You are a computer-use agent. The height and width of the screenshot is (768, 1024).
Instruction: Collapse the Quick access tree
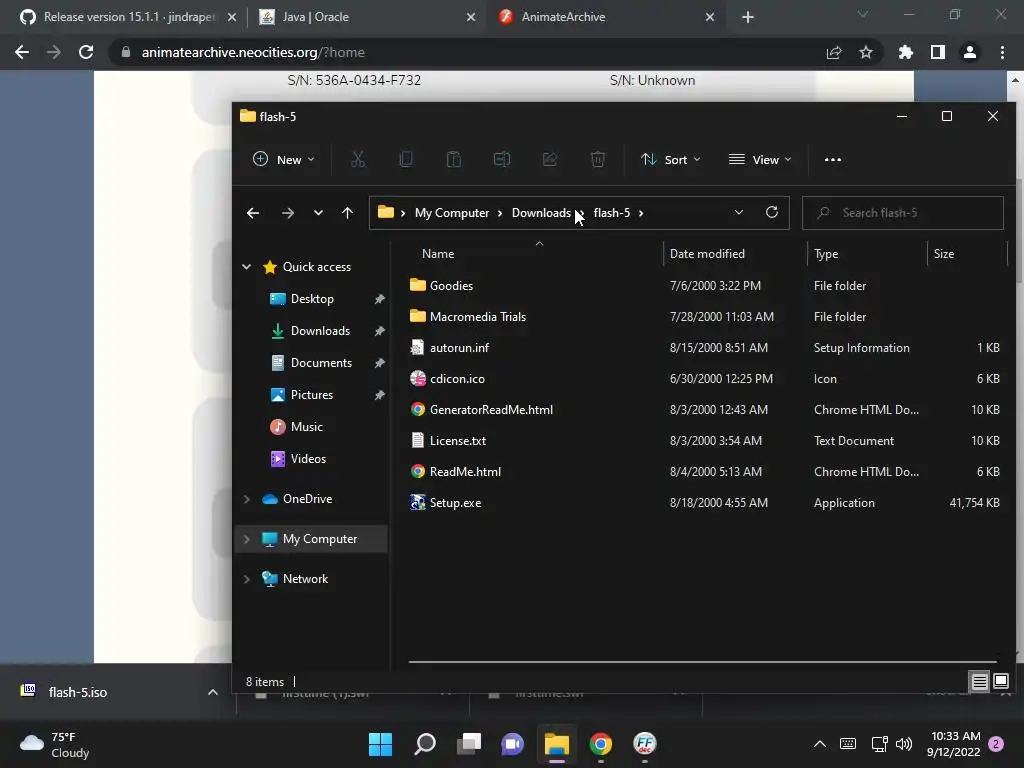(246, 266)
